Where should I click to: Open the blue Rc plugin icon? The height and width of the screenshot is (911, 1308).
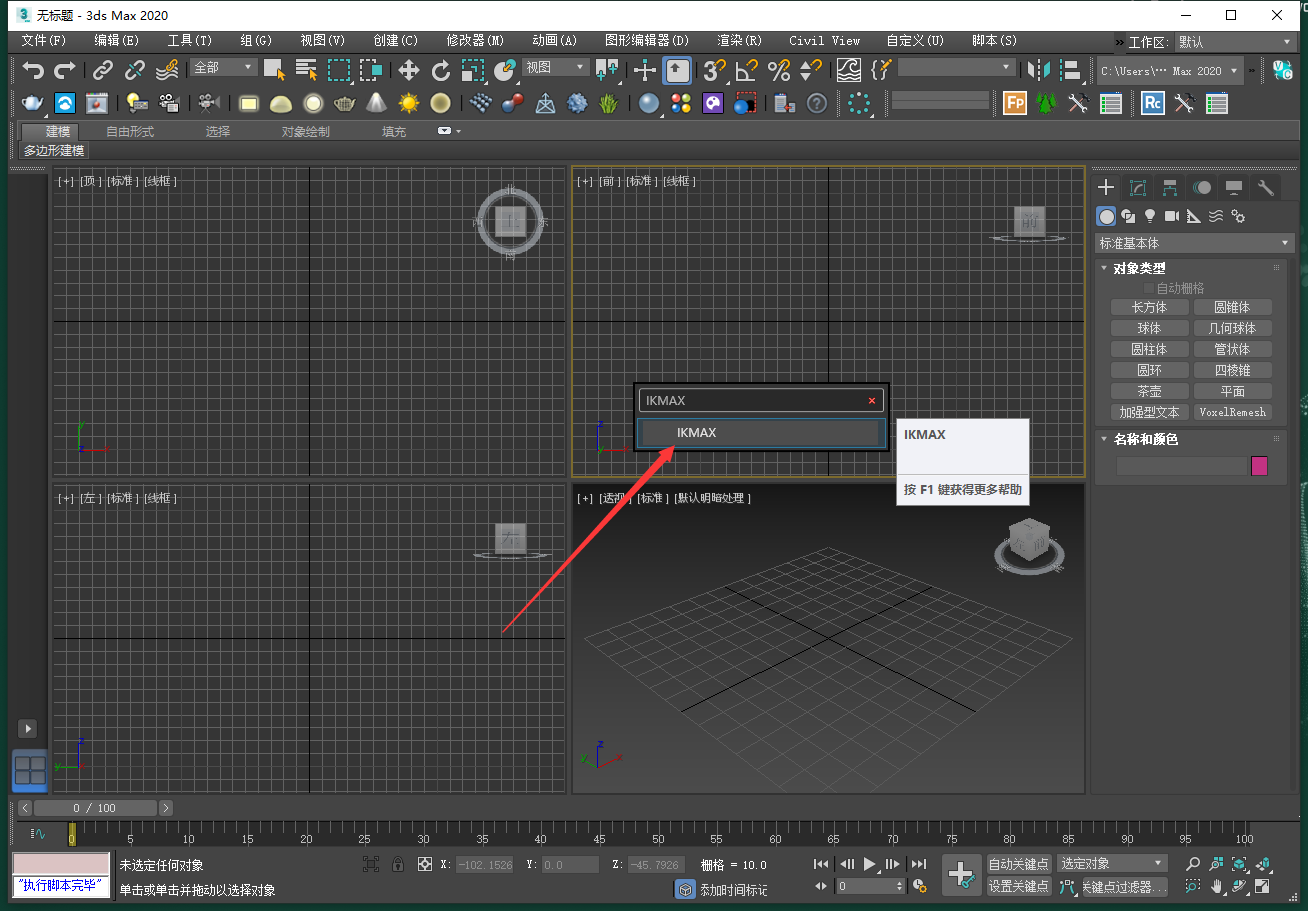[x=1153, y=103]
